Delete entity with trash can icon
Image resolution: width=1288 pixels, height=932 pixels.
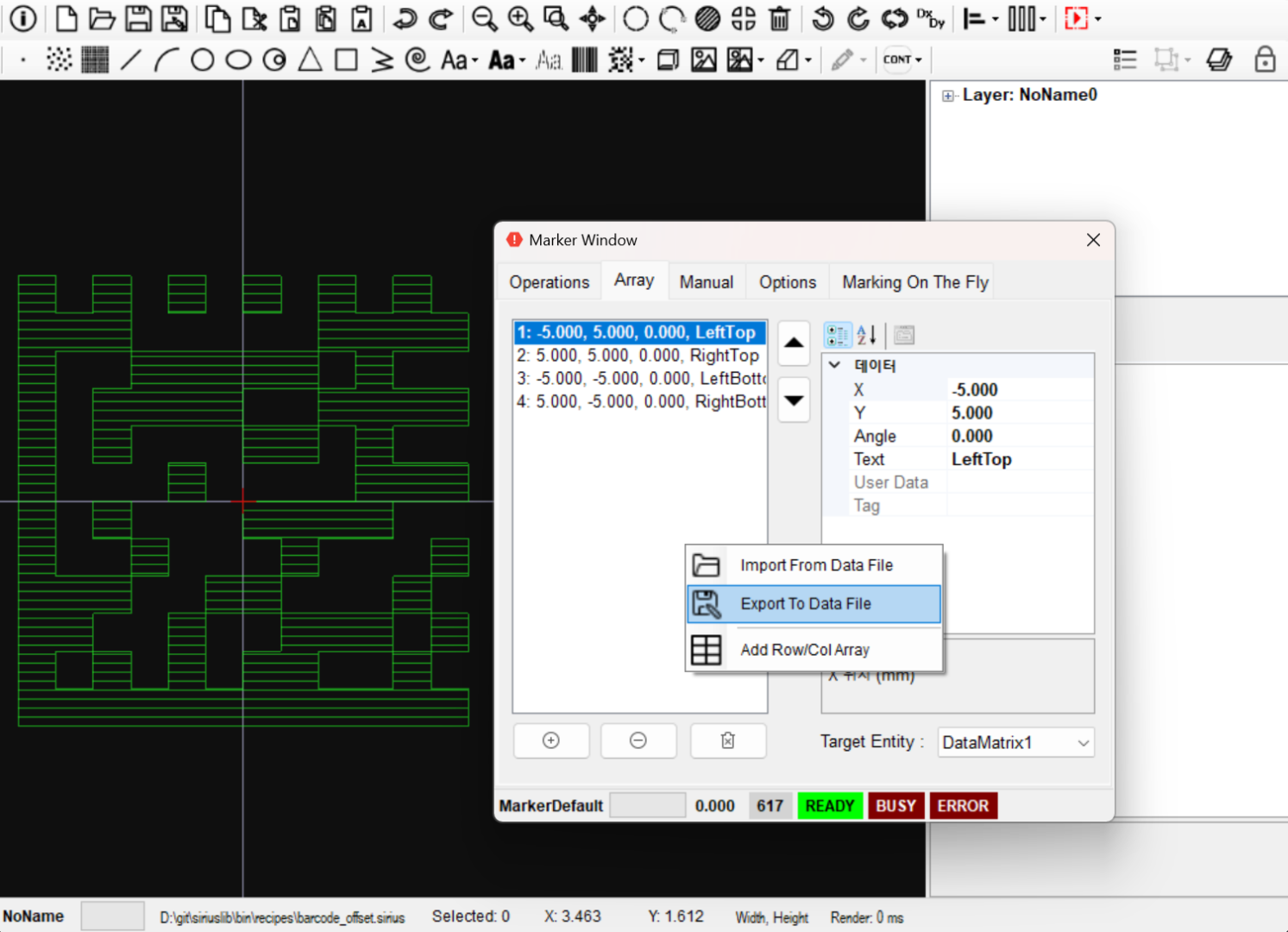pyautogui.click(x=780, y=18)
